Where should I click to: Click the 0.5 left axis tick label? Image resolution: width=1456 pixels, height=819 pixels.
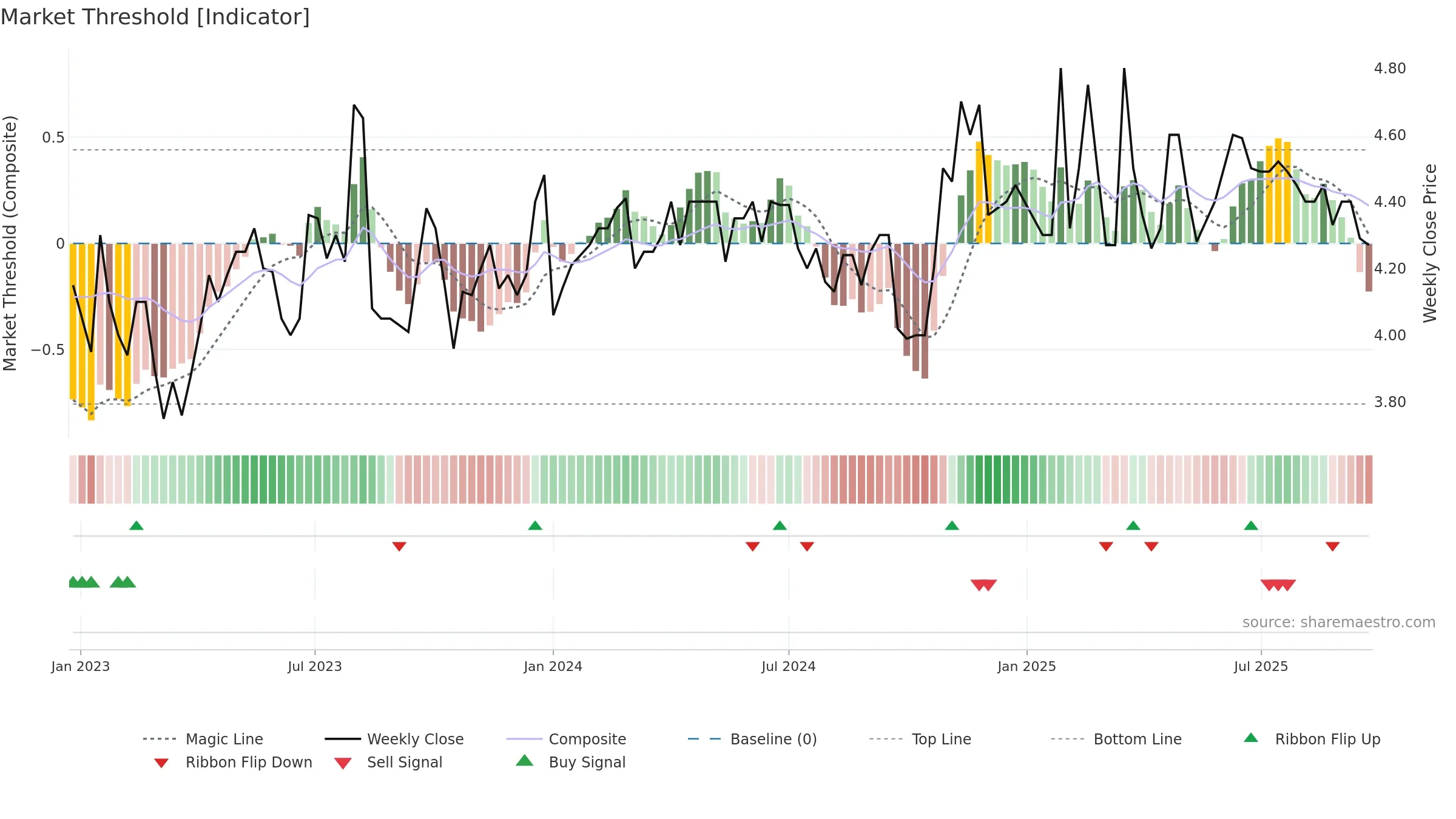[x=53, y=138]
